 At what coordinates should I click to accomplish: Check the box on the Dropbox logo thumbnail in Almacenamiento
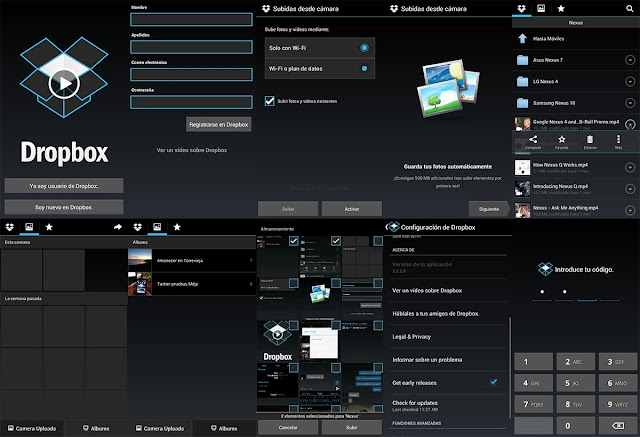tap(293, 325)
